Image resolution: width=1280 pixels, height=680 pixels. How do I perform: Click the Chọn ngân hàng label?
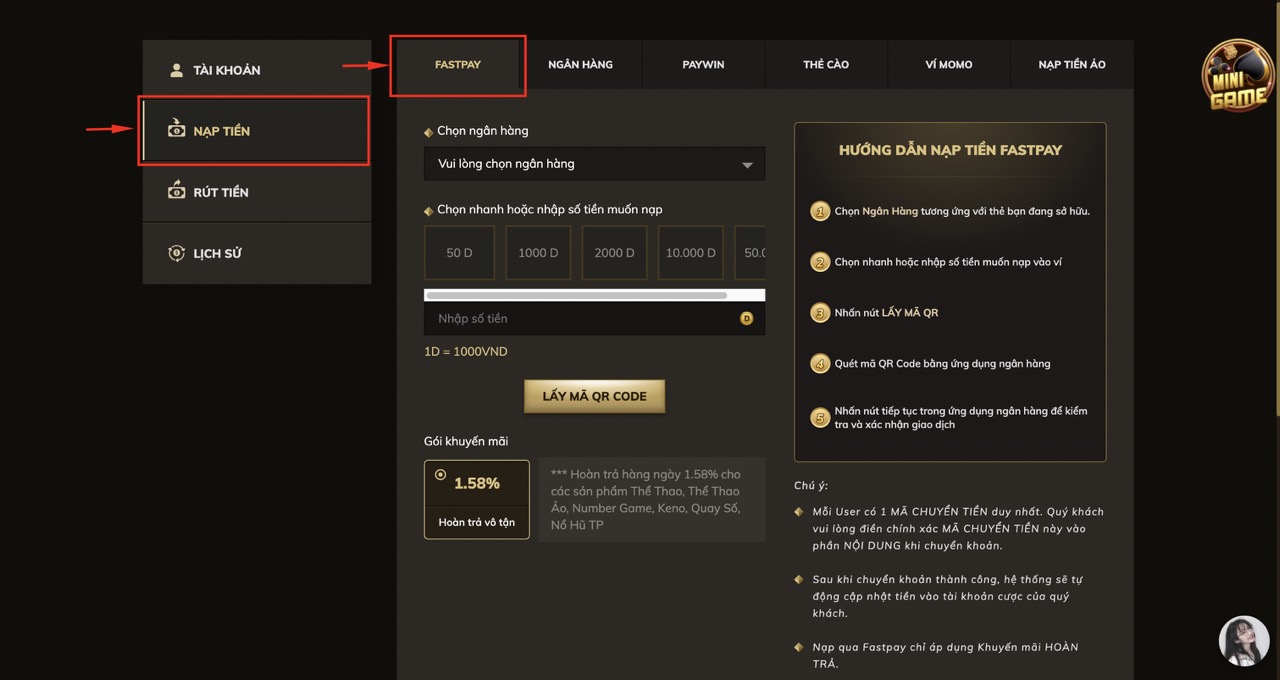point(482,131)
